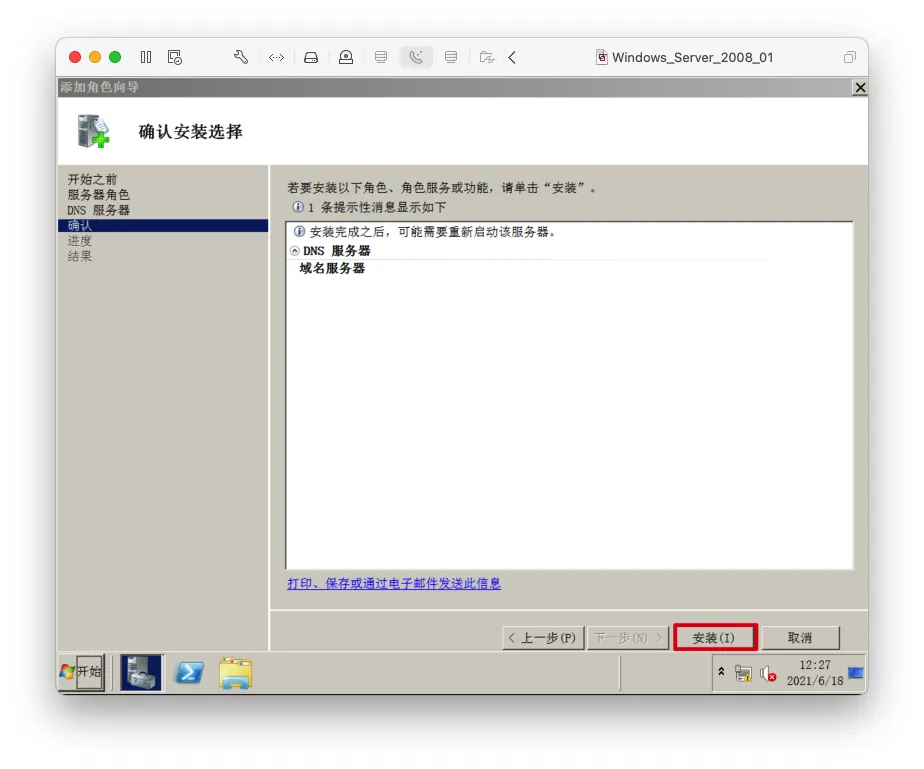Select DNS 服务器 step in sidebar
924x769 pixels.
[98, 210]
